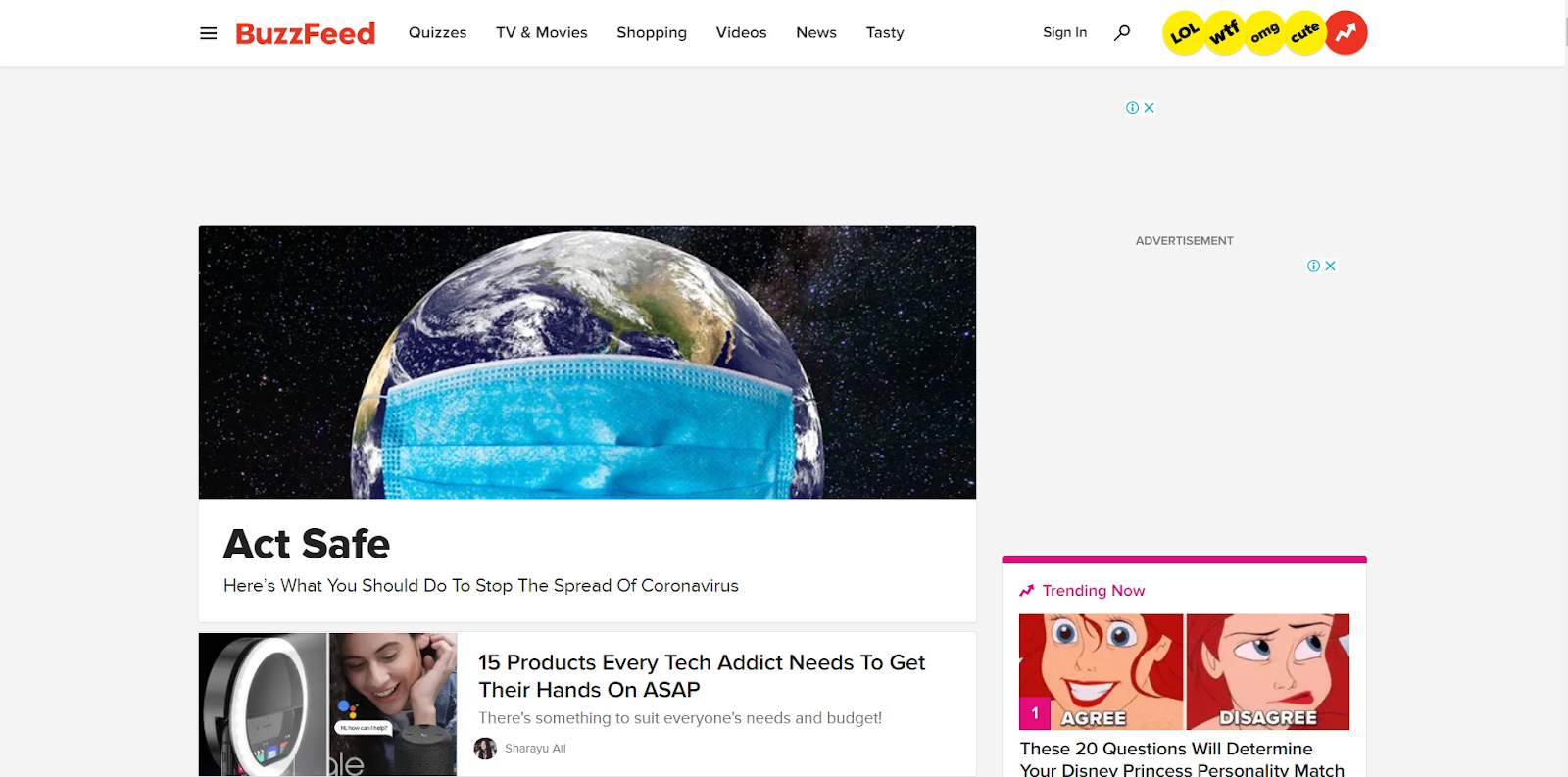Open Quizzes menu item
This screenshot has width=1568, height=777.
pos(437,32)
